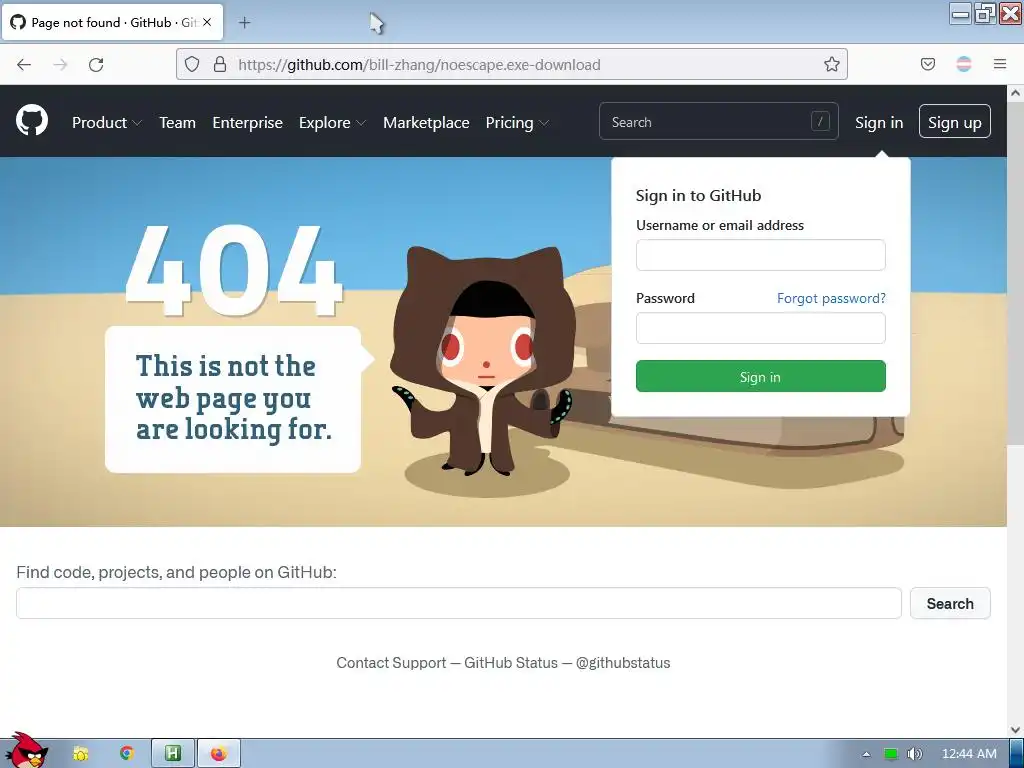
Task: Click the scrollbar down arrow
Action: pos(1016,729)
